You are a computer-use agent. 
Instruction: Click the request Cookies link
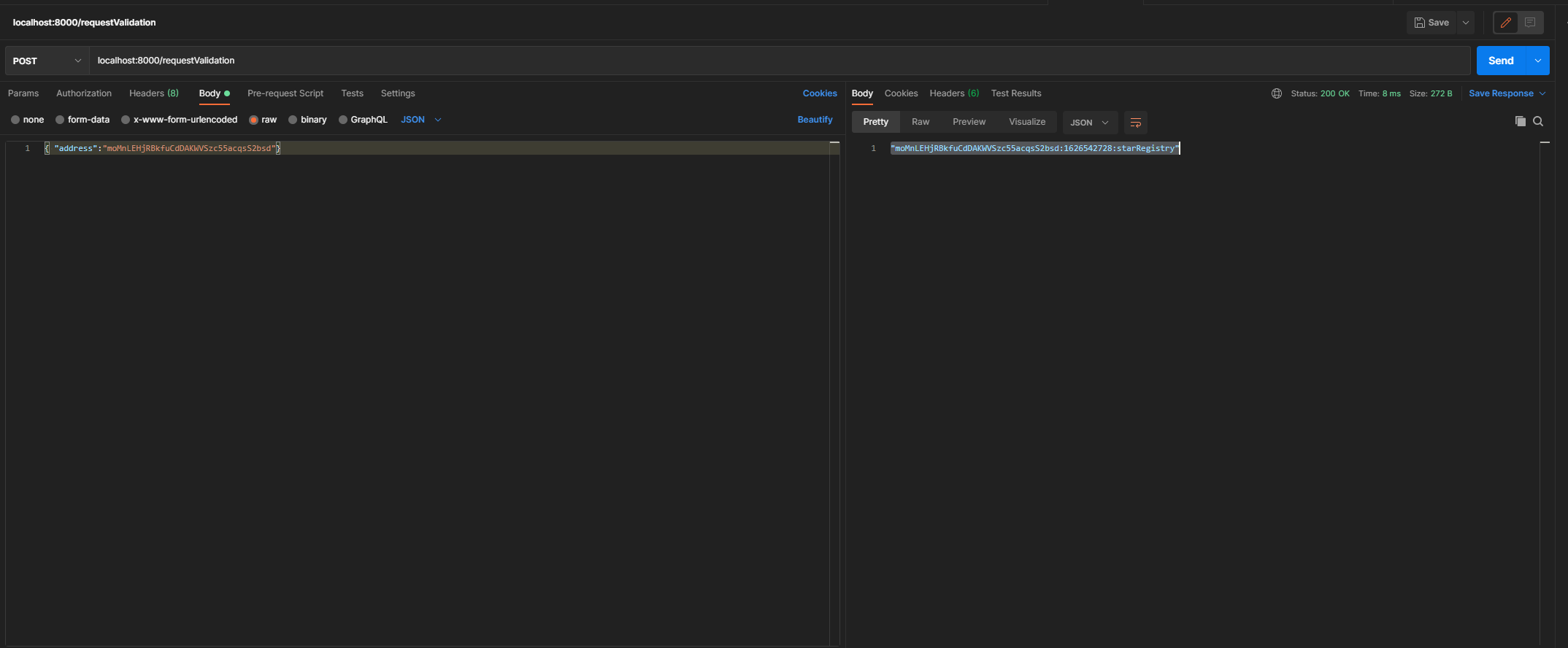[x=820, y=93]
